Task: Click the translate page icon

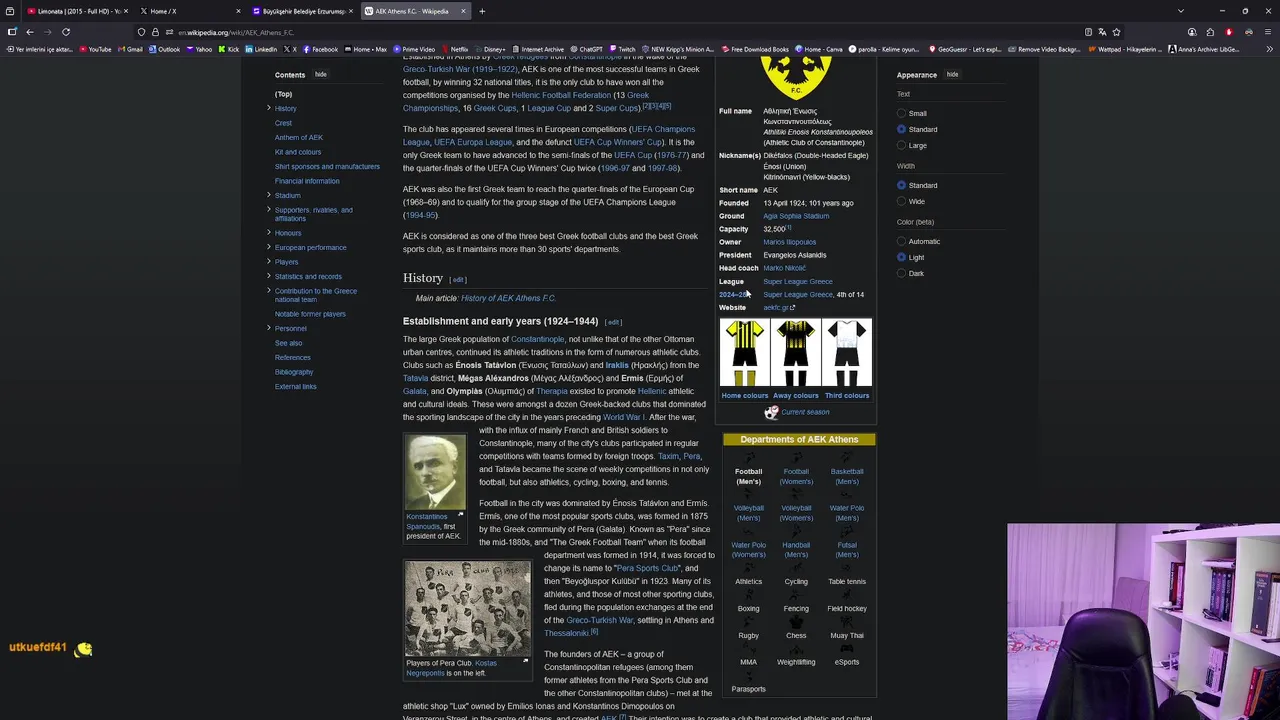Action: [1103, 32]
